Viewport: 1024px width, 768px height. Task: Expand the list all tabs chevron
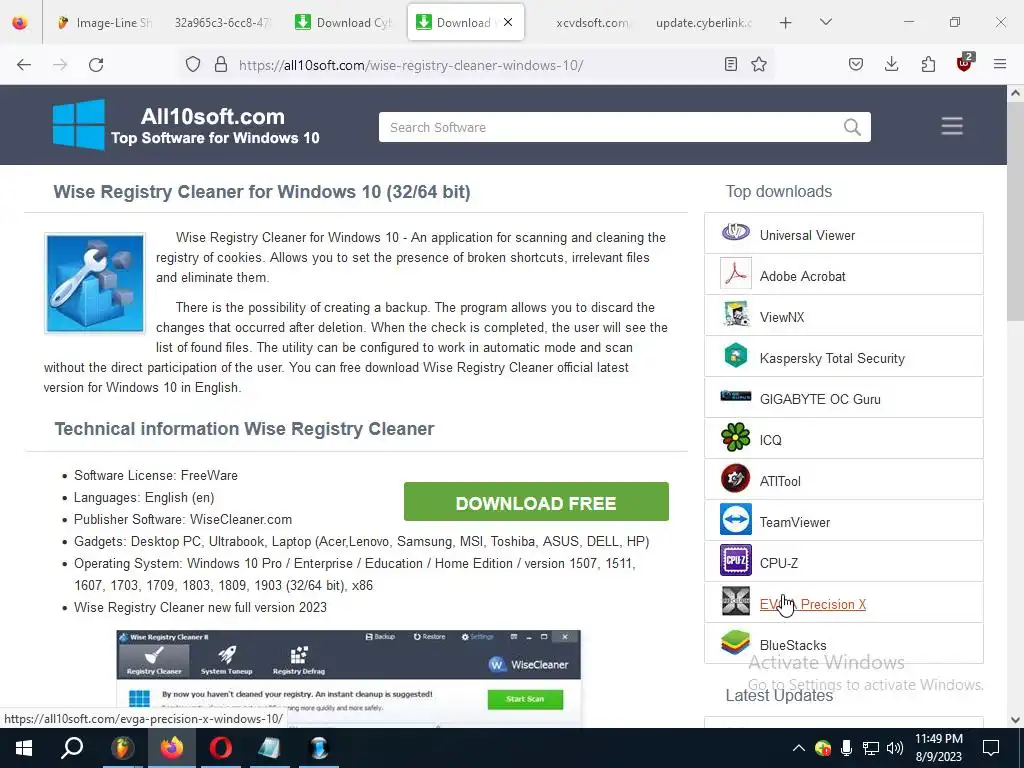825,22
